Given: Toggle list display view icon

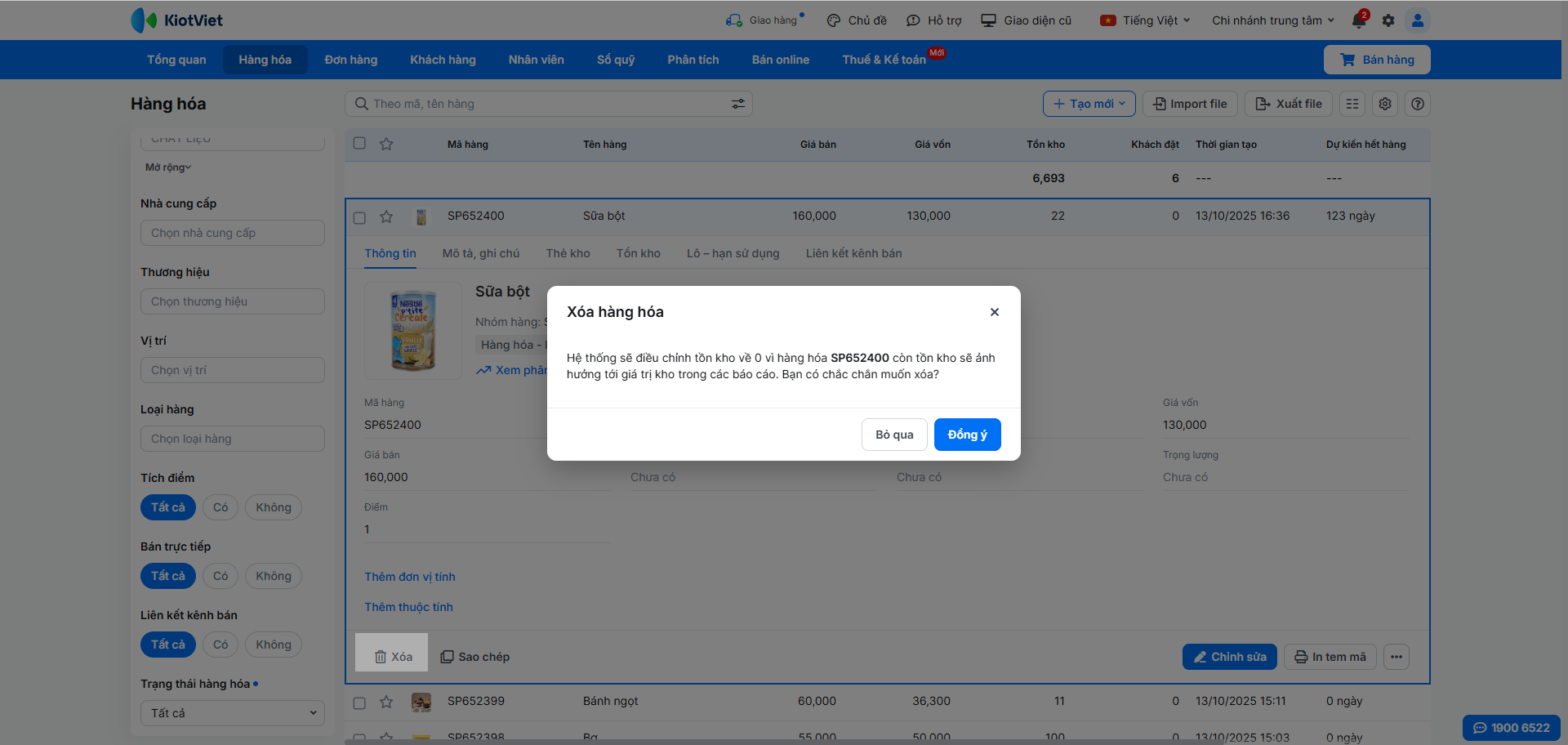Looking at the screenshot, I should coord(1352,104).
